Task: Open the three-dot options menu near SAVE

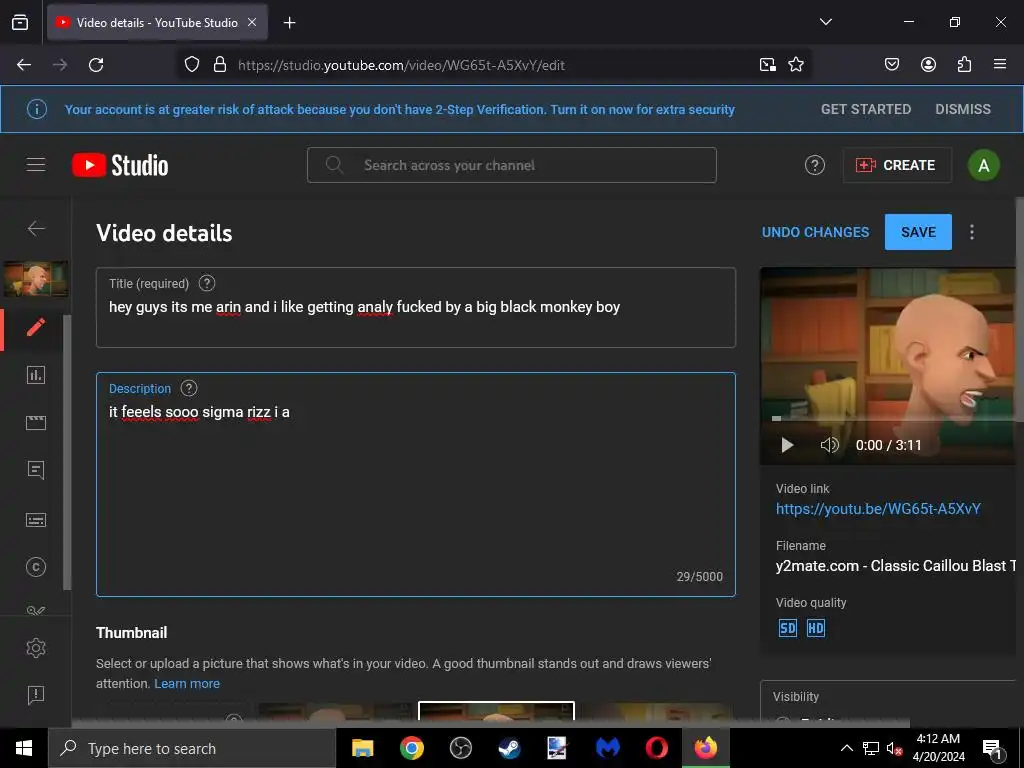Action: (x=972, y=232)
